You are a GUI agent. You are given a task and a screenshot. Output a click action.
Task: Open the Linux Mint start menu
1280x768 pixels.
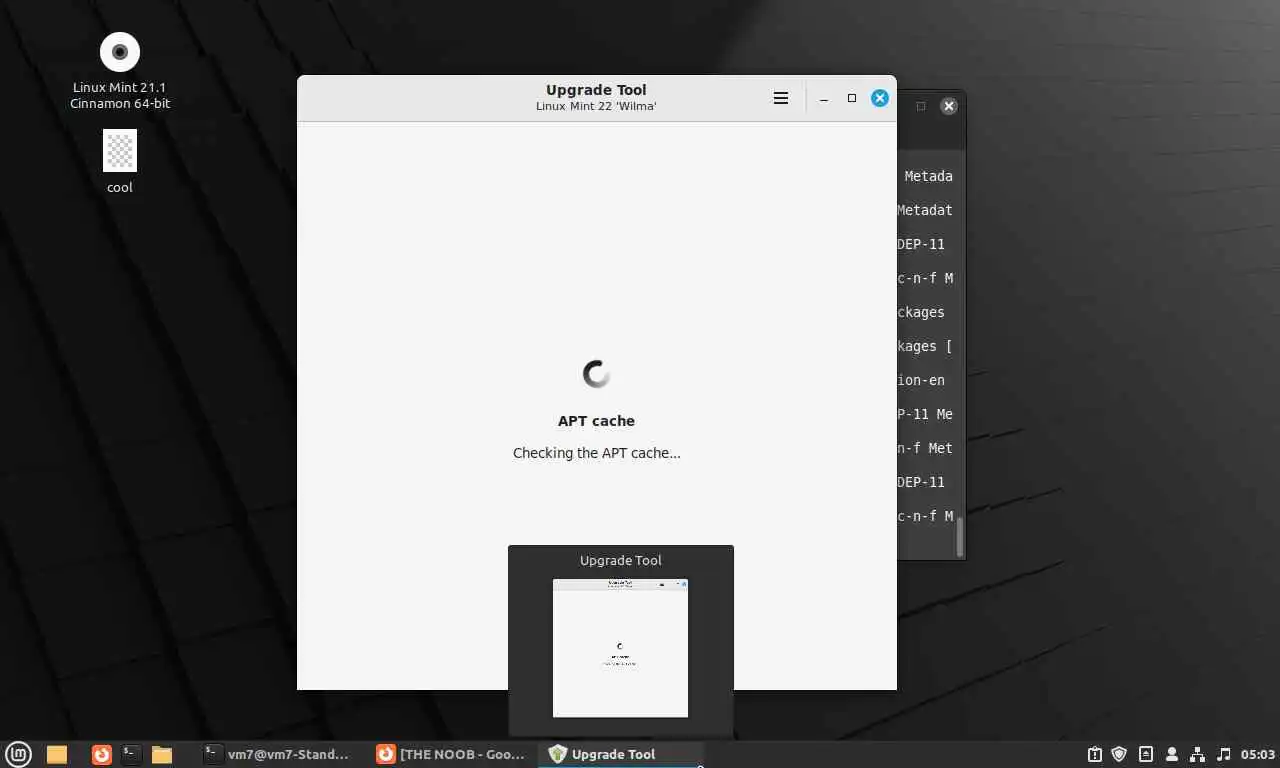19,754
